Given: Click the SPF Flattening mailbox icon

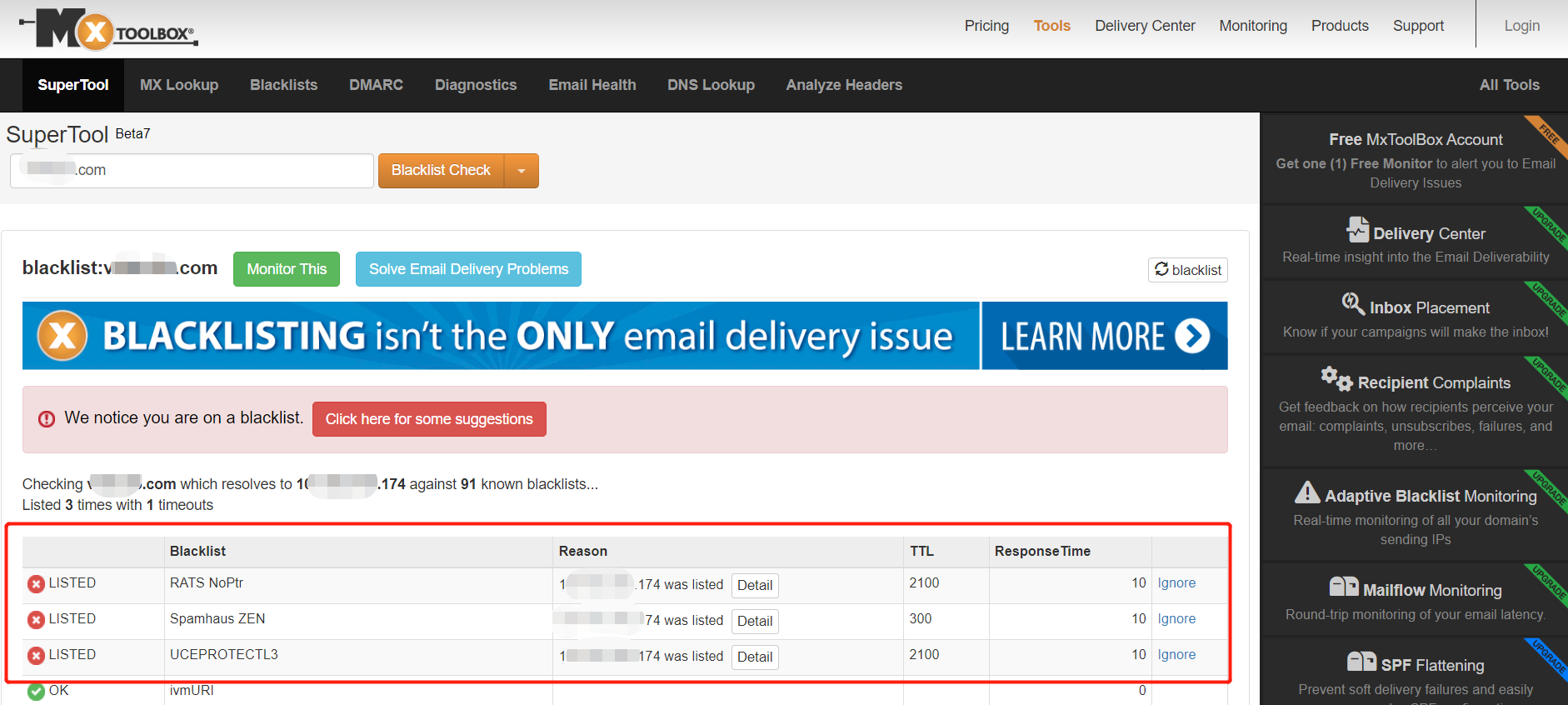Looking at the screenshot, I should (x=1362, y=662).
